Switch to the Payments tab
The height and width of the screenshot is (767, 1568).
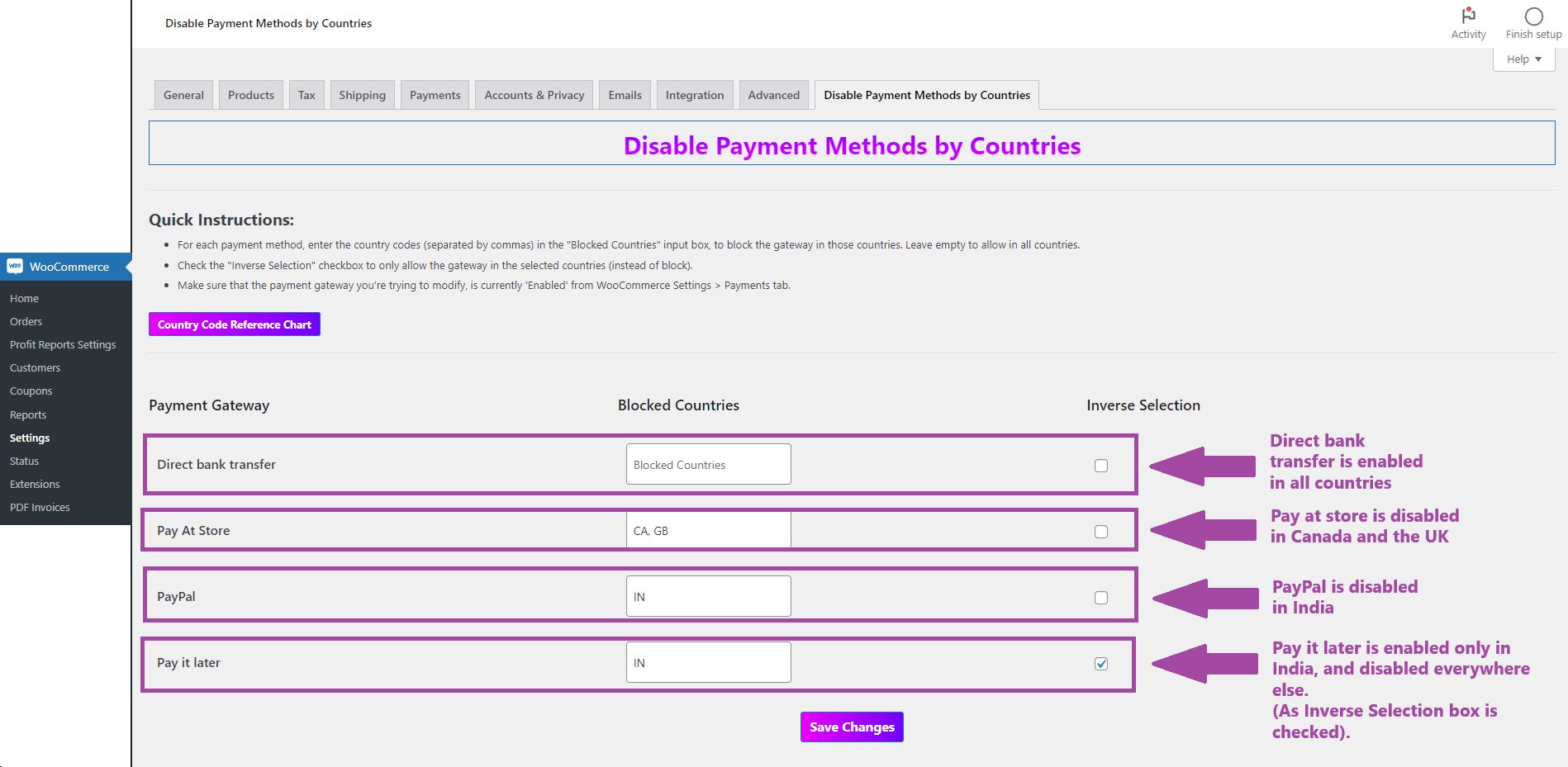click(x=435, y=95)
